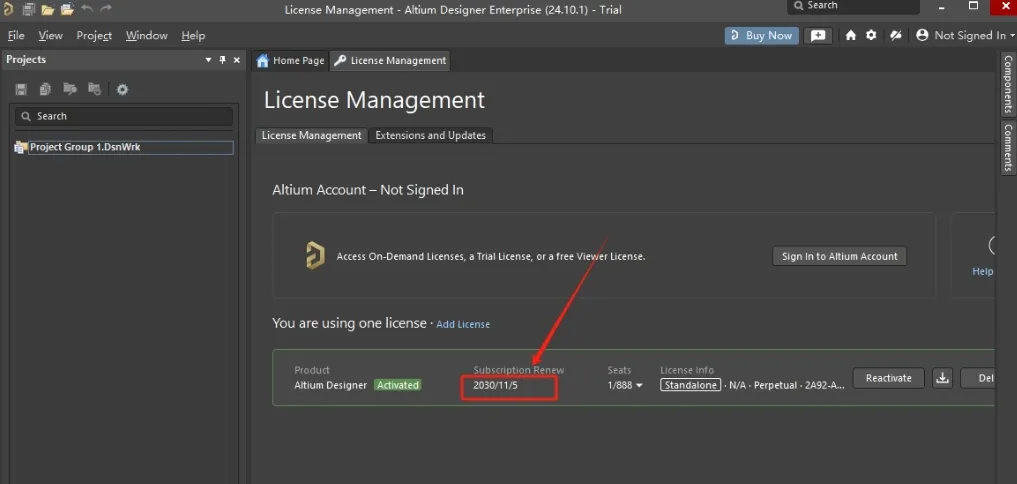Open the View menu
The width and height of the screenshot is (1017, 484).
(x=51, y=36)
